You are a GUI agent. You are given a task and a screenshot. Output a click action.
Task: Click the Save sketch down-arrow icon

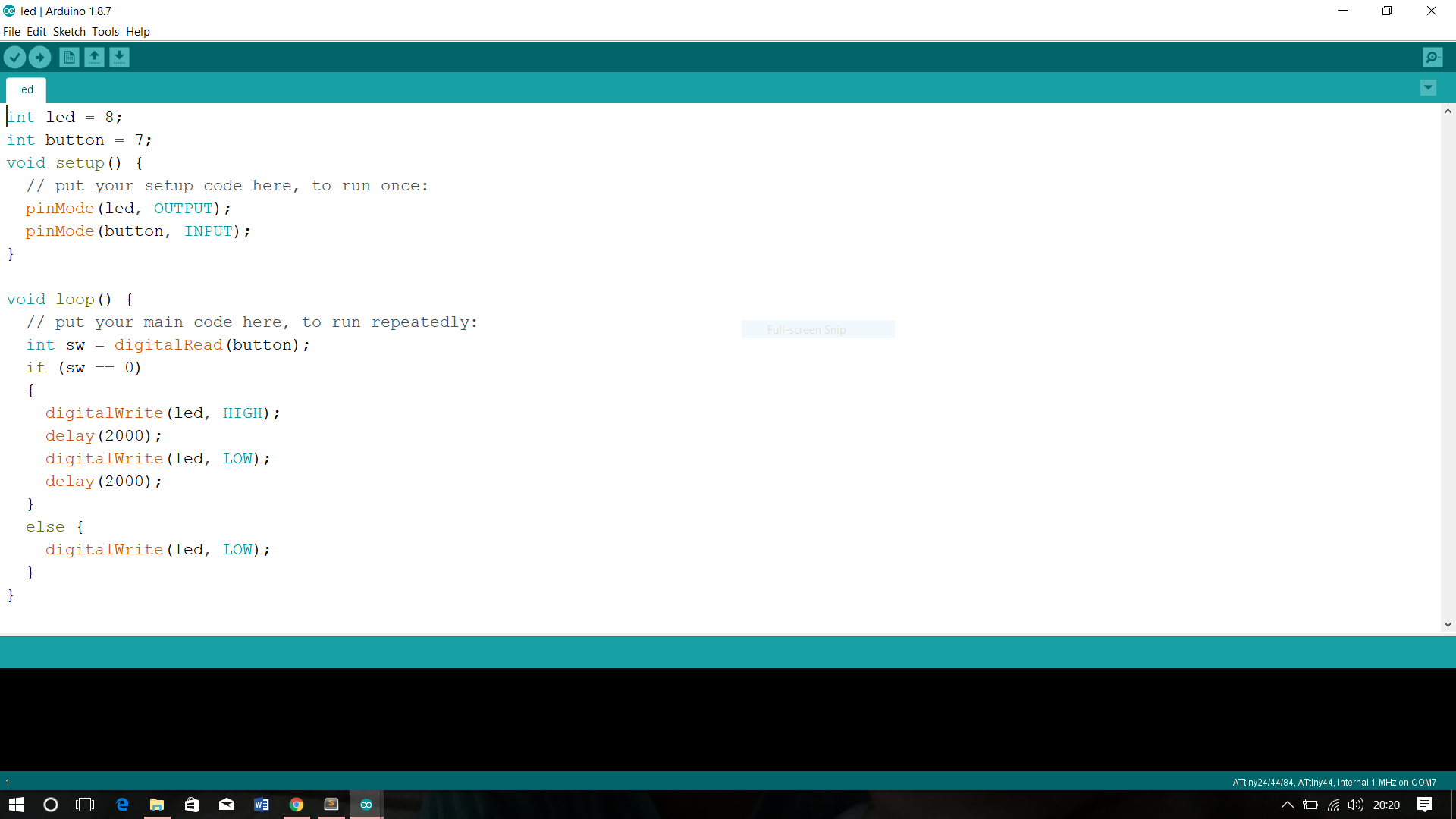click(119, 57)
